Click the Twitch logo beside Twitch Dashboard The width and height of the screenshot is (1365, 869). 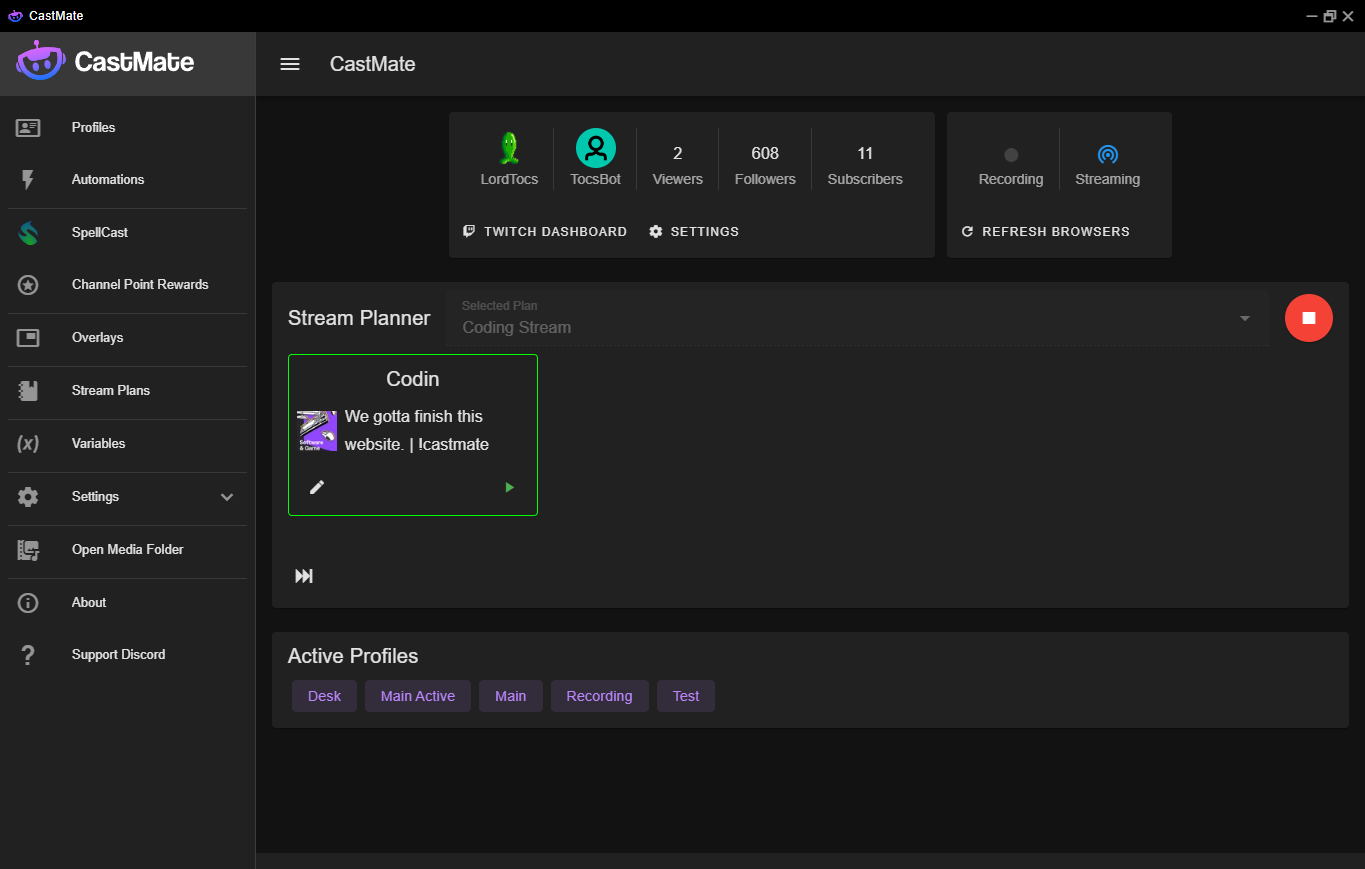pyautogui.click(x=469, y=231)
